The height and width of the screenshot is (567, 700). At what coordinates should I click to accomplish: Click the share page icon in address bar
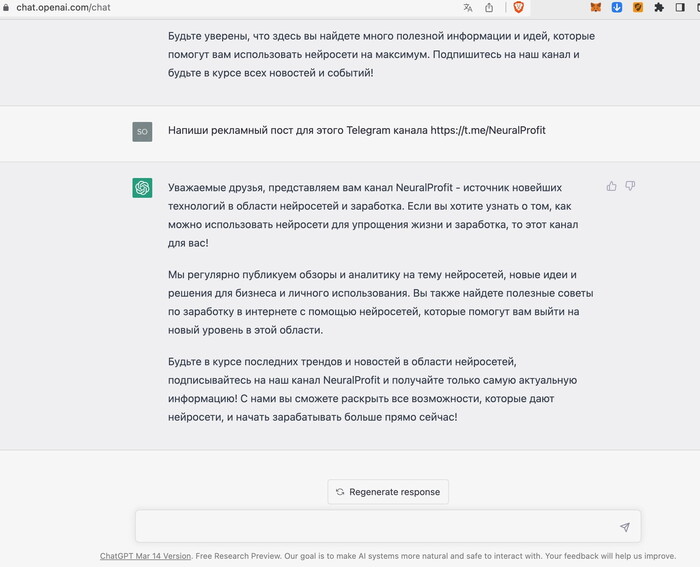pyautogui.click(x=489, y=8)
